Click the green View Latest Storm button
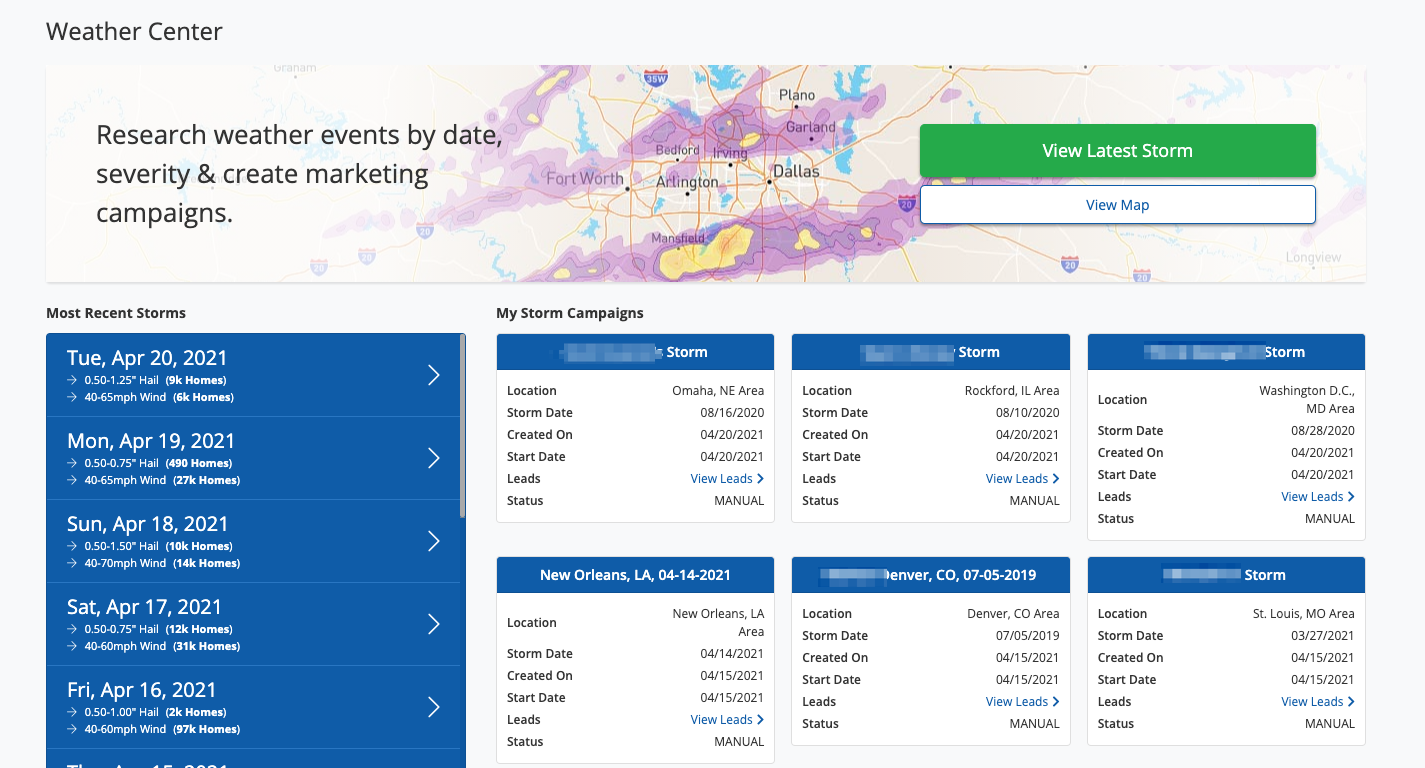 click(1117, 151)
